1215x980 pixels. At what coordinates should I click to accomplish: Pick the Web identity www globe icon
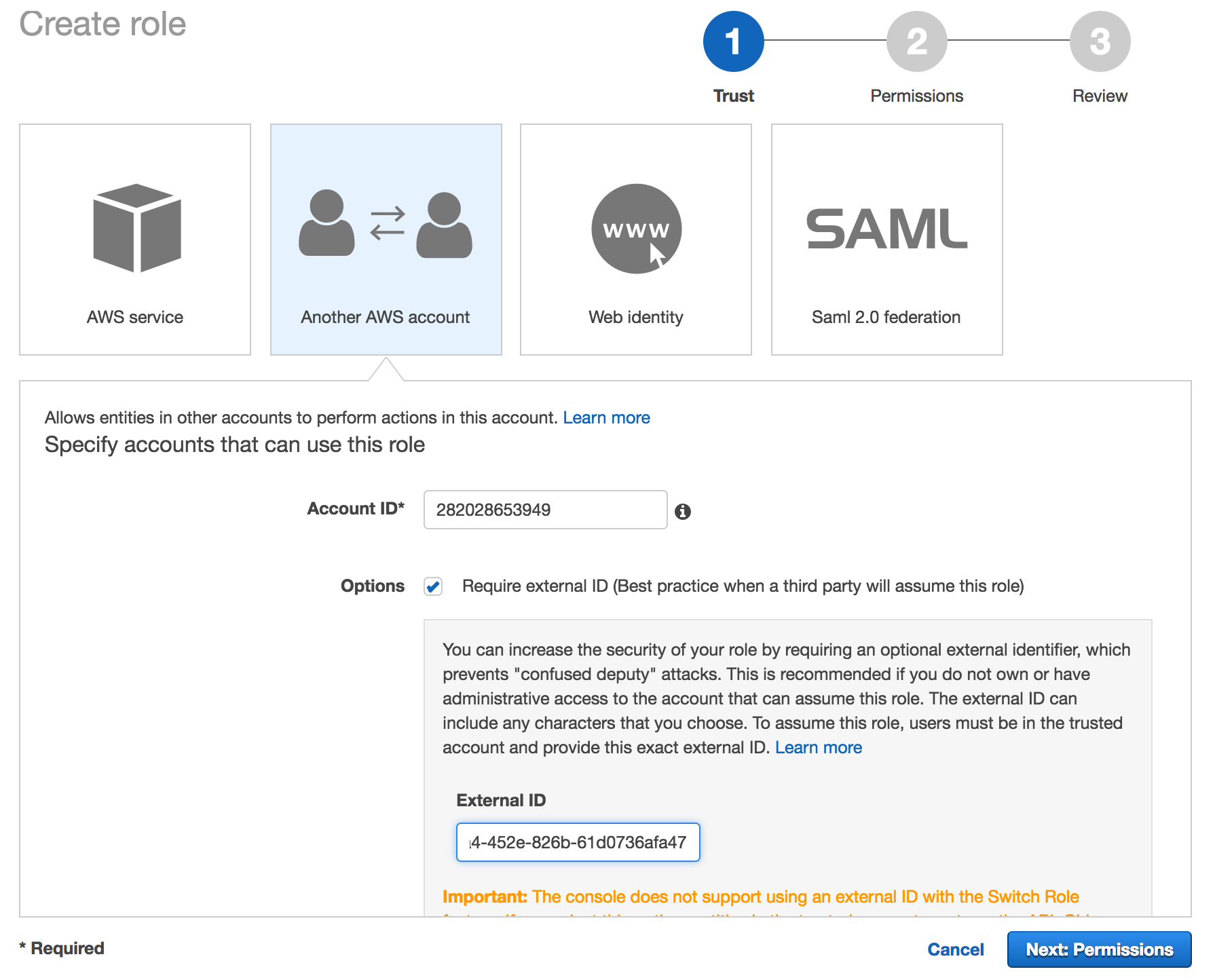coord(637,229)
